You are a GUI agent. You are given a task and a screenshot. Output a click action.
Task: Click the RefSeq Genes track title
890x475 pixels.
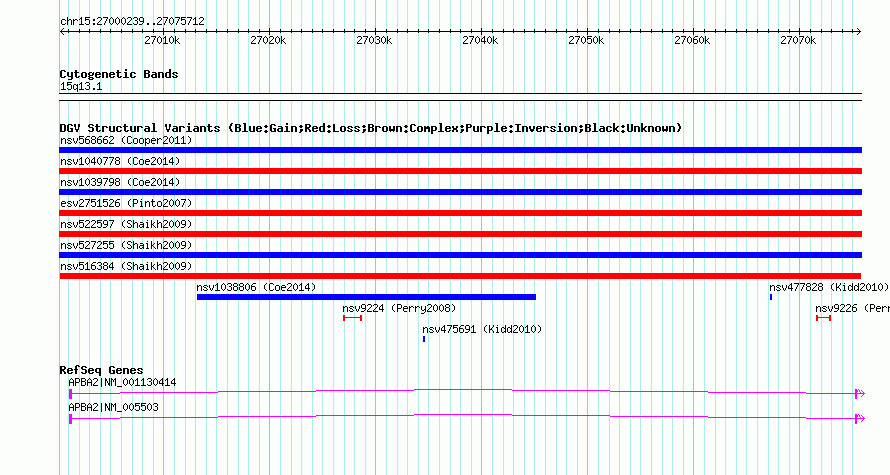pos(101,370)
